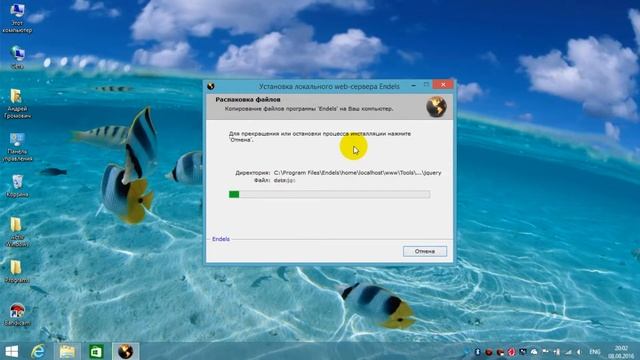The height and width of the screenshot is (360, 640).
Task: Click the ENG language indicator
Action: (x=595, y=352)
